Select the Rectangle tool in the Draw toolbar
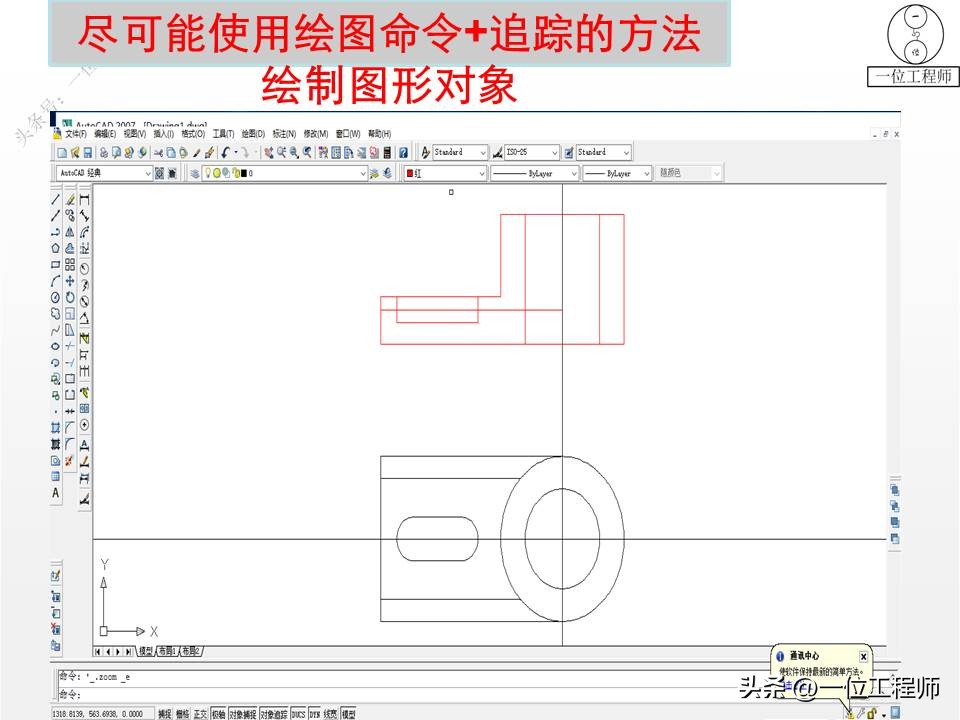The height and width of the screenshot is (720, 960). point(51,262)
